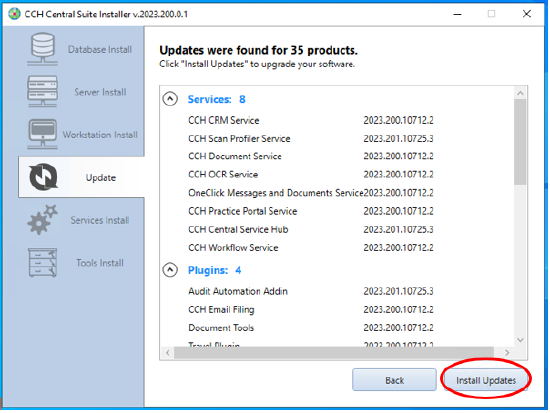Click Central Service Hub version number
Viewport: 550px width, 413px height.
click(x=398, y=229)
